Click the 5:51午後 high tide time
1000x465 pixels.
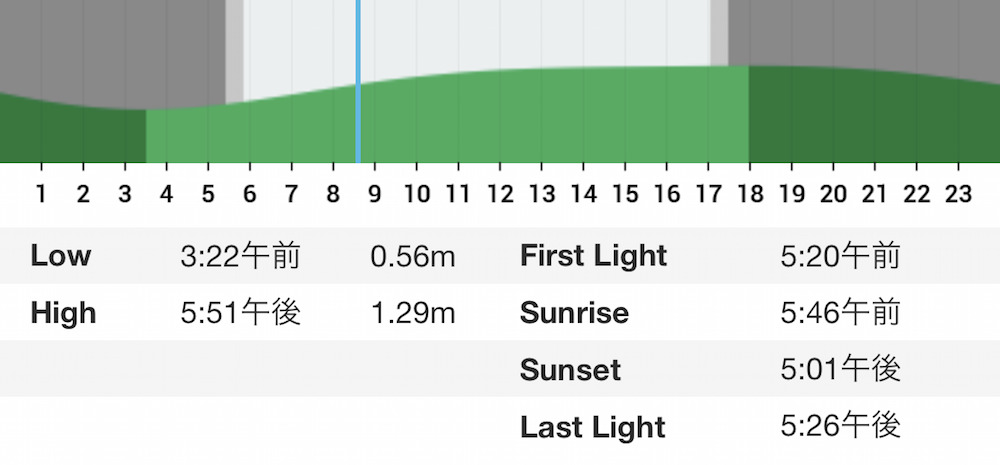tap(240, 313)
